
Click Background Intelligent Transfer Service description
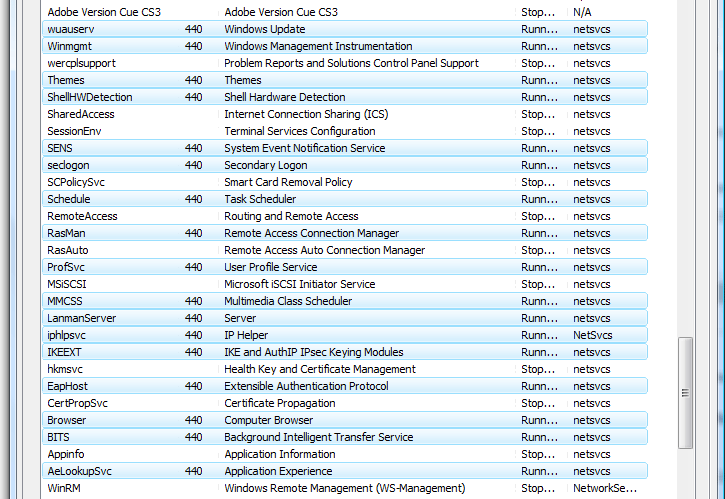pos(319,437)
